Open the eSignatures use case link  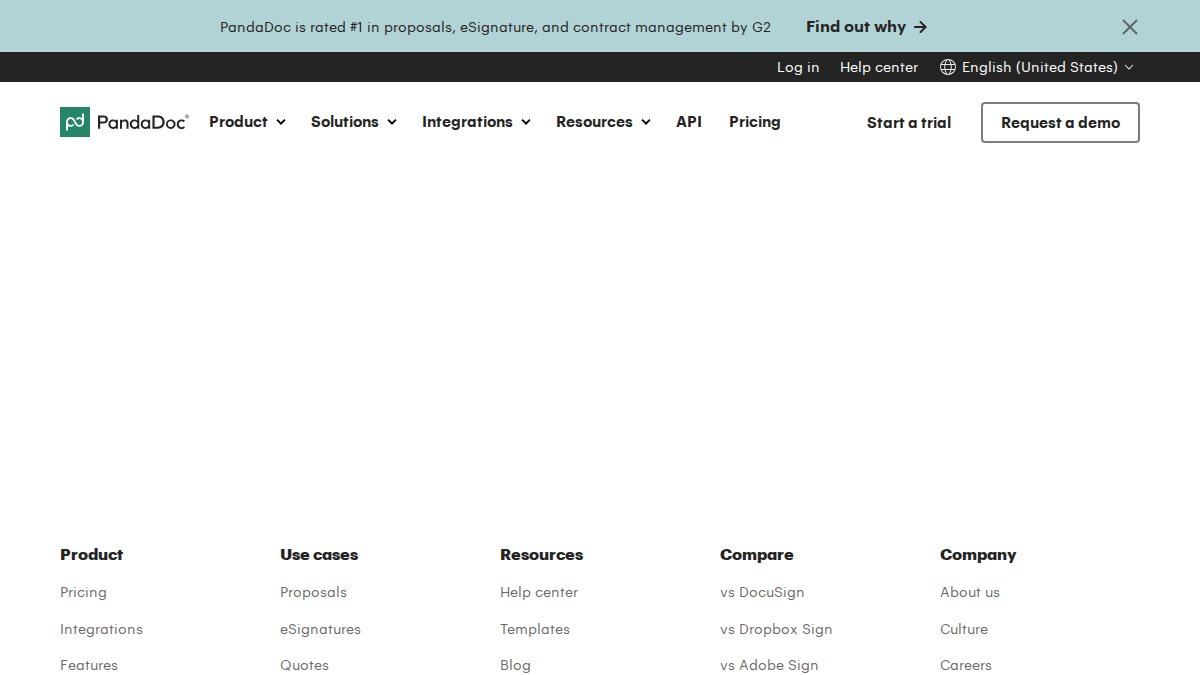pos(320,629)
